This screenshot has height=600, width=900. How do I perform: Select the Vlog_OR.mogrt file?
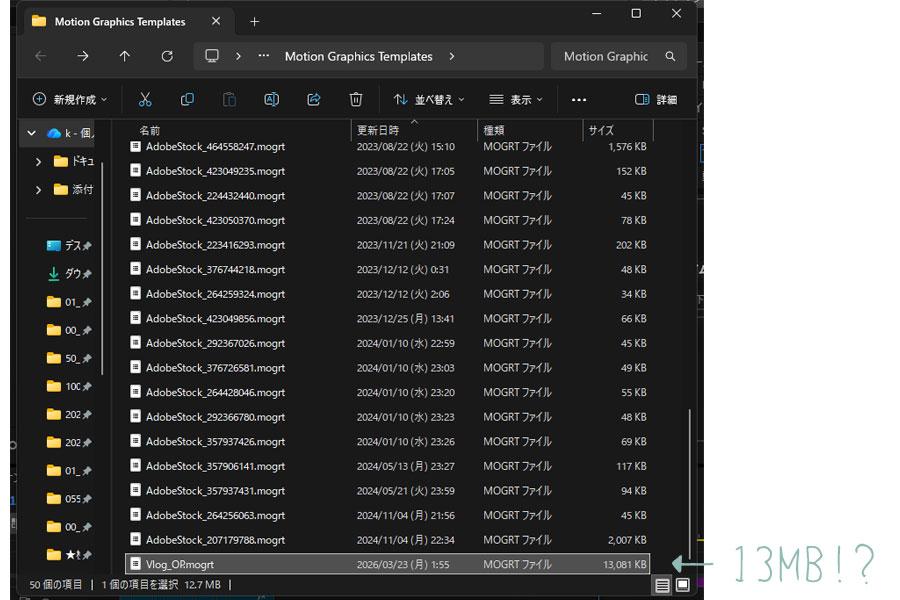point(179,564)
